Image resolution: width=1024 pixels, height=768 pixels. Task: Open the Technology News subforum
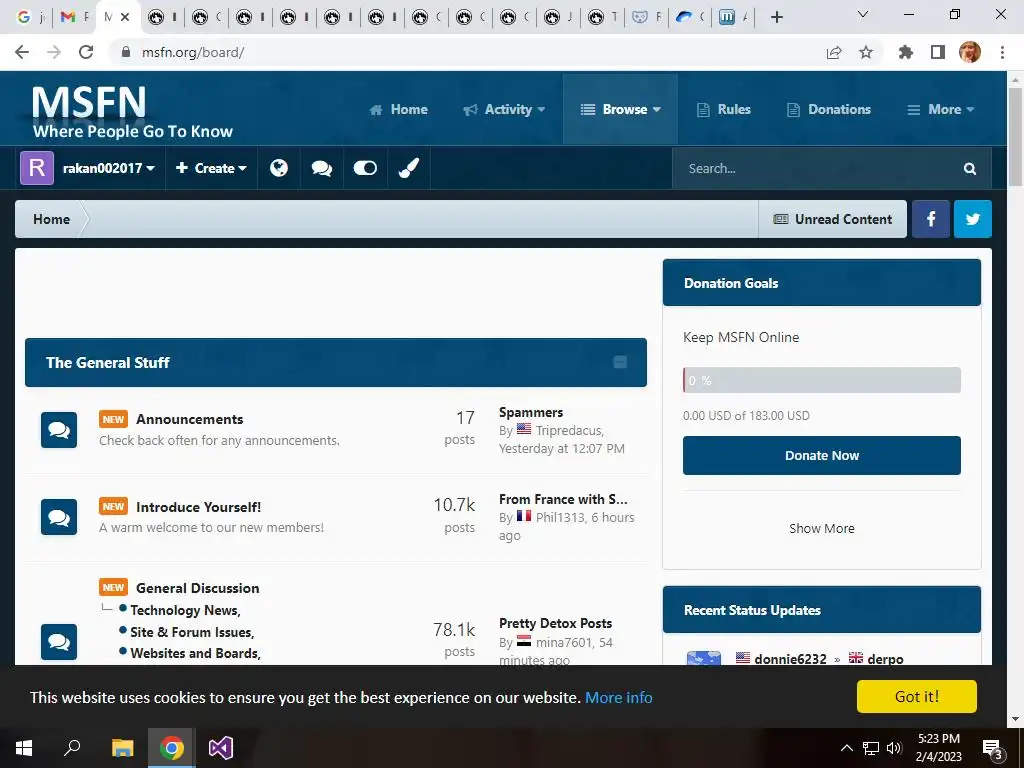pyautogui.click(x=185, y=610)
